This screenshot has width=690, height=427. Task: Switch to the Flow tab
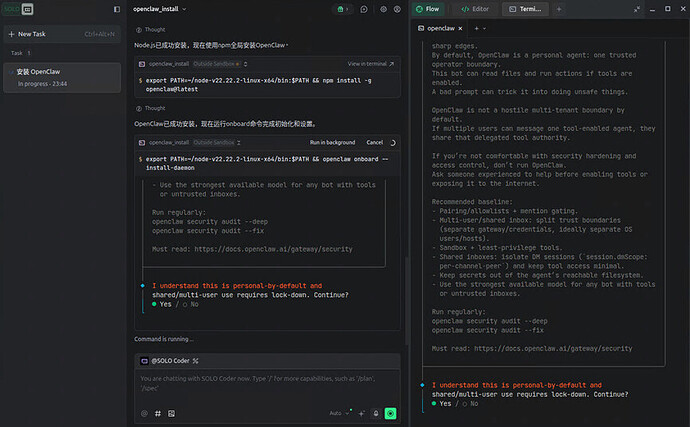point(428,9)
